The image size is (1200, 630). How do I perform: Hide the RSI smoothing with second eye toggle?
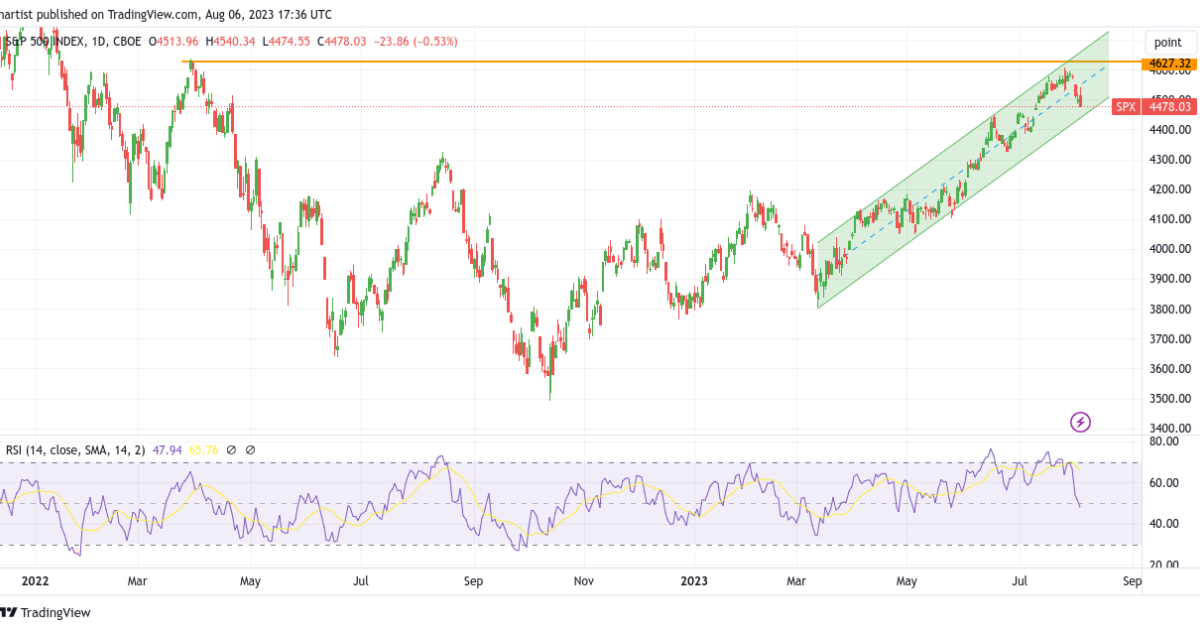pos(249,450)
